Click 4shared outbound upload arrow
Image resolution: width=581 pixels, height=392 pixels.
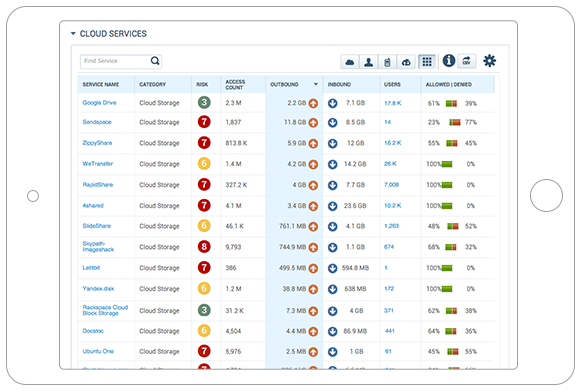(313, 206)
